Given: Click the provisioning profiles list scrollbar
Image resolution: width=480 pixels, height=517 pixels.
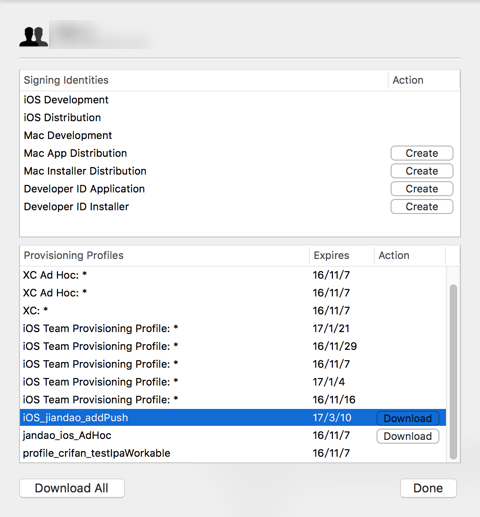Looking at the screenshot, I should coord(453,372).
